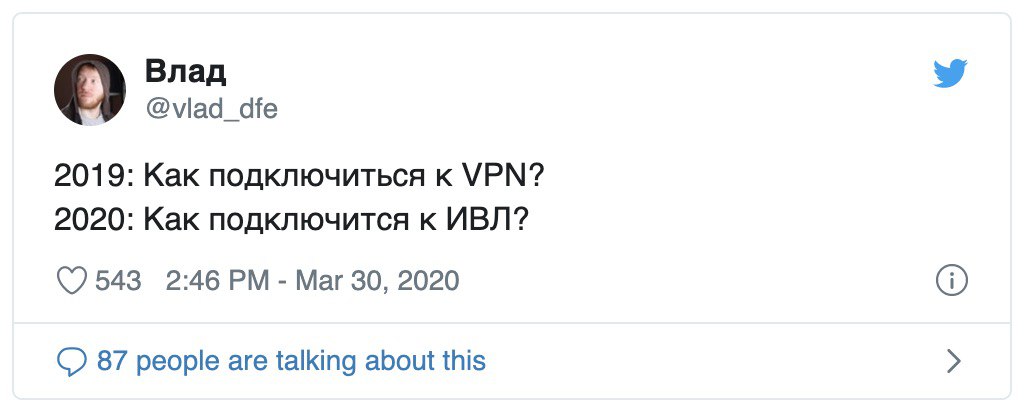1026x412 pixels.
Task: Click the 543 likes count
Action: (x=118, y=281)
